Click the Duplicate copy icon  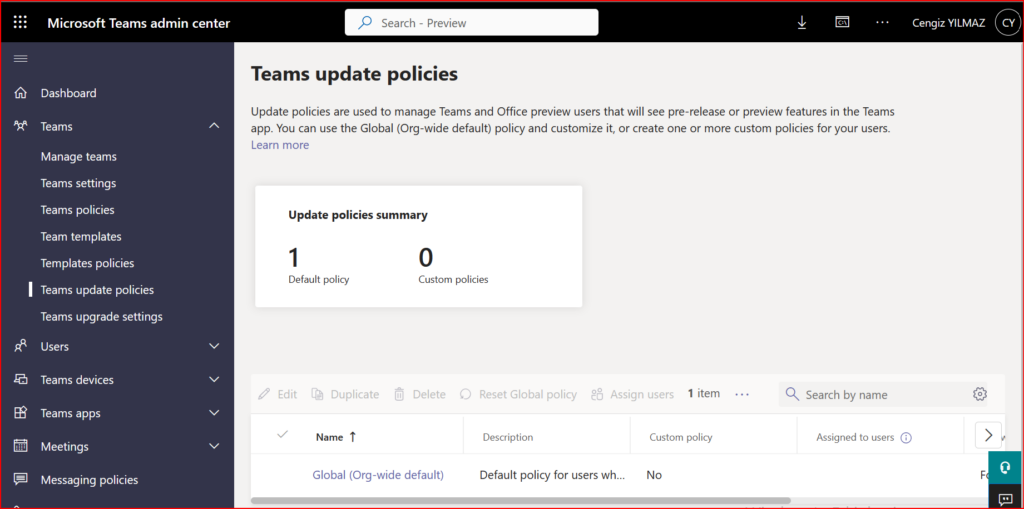317,394
